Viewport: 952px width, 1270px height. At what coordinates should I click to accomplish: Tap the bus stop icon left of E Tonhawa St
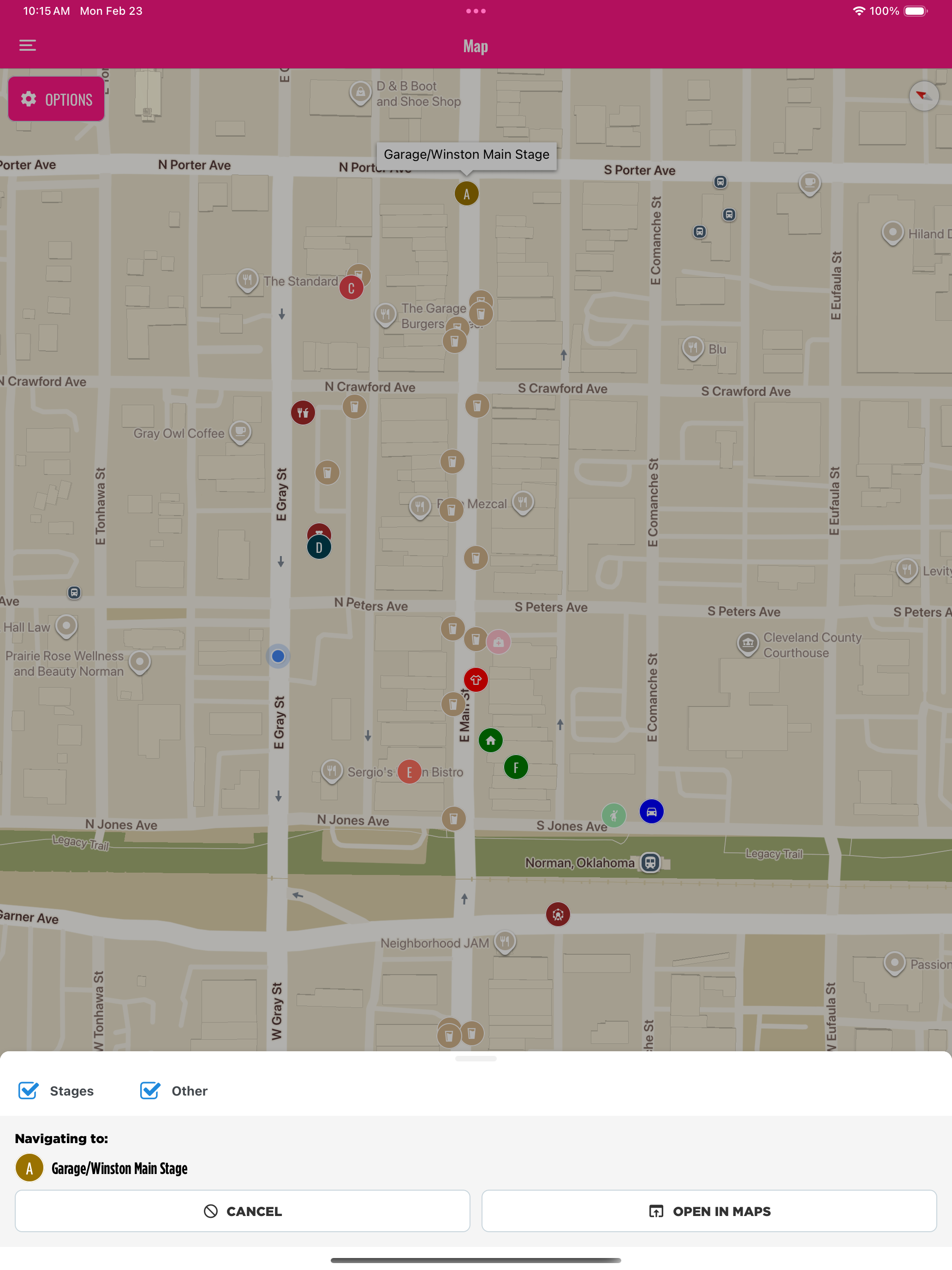(x=74, y=593)
